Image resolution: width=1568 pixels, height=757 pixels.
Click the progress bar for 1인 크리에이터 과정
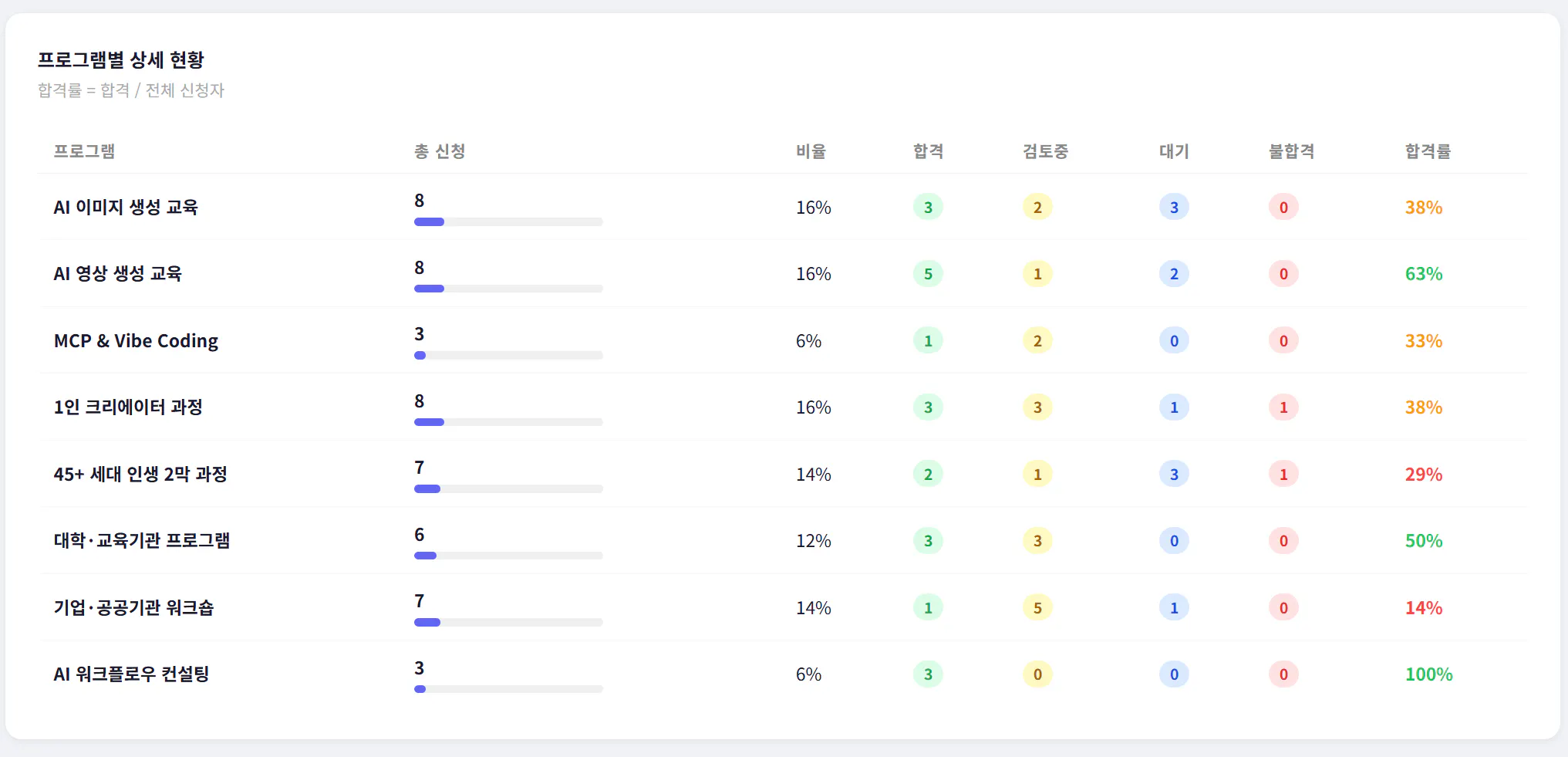[507, 421]
